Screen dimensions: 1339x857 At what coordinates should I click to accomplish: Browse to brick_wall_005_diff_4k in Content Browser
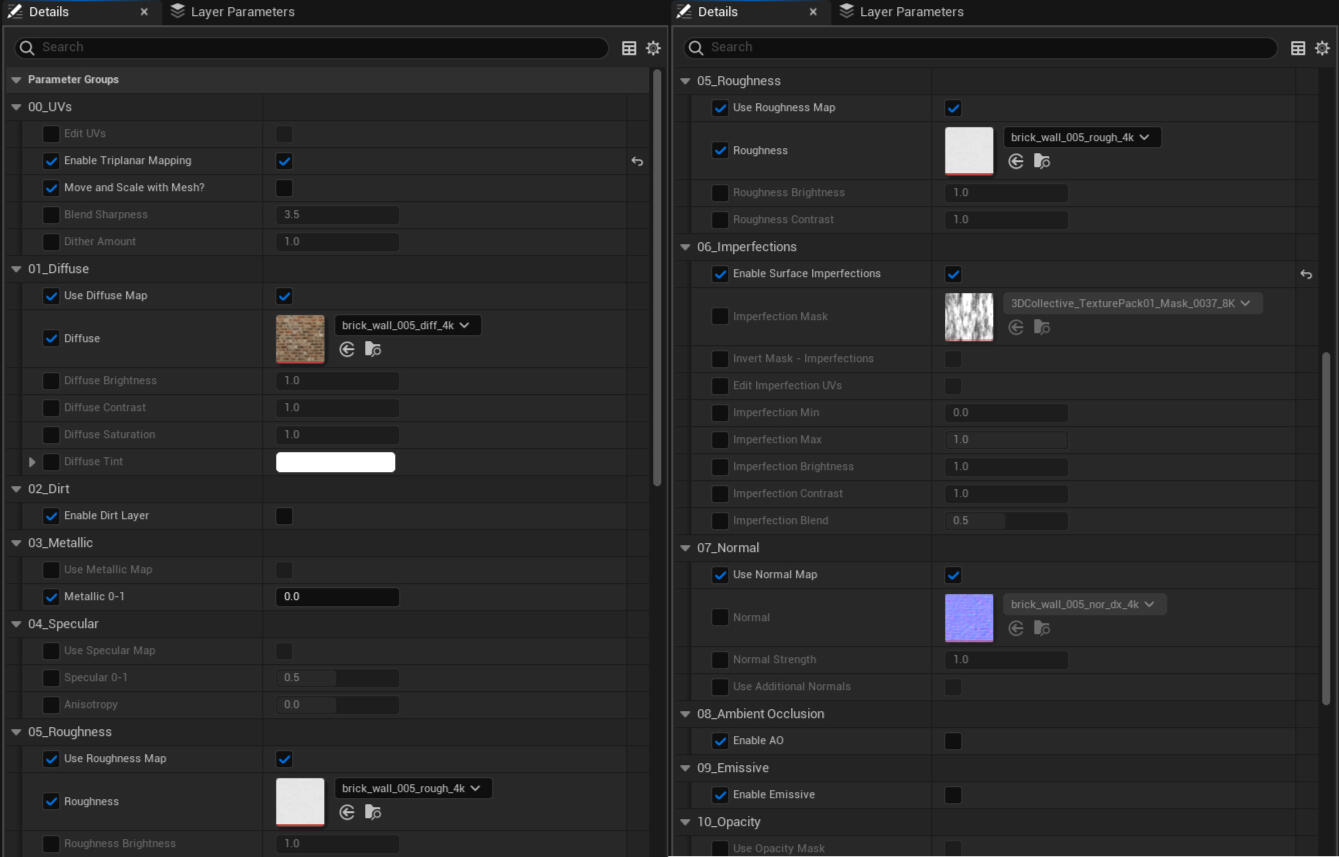(373, 349)
